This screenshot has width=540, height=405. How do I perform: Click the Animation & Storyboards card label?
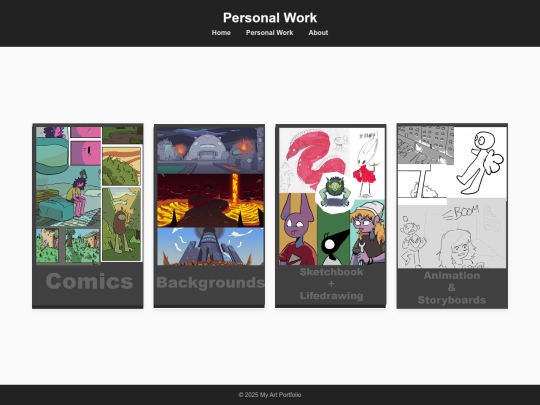(x=452, y=288)
